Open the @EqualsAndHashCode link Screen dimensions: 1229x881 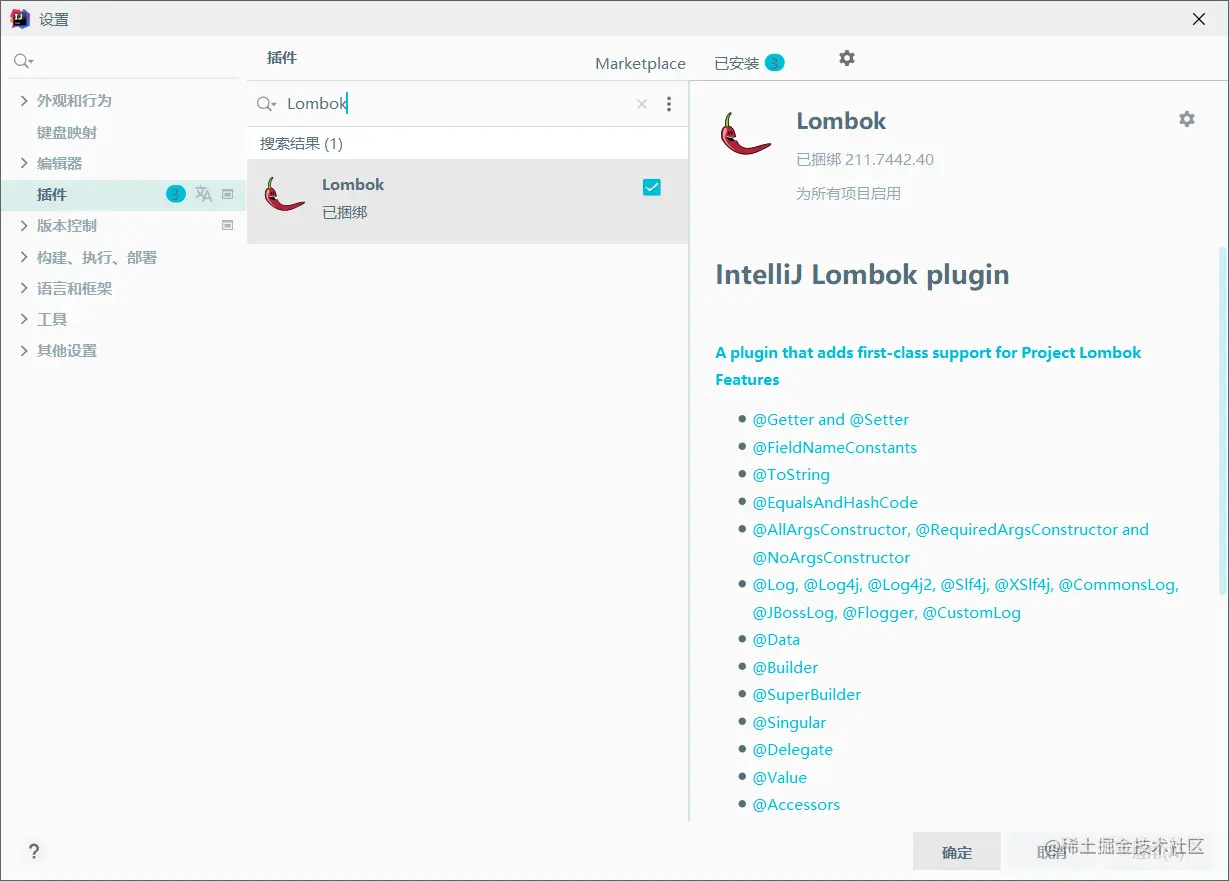[x=835, y=502]
